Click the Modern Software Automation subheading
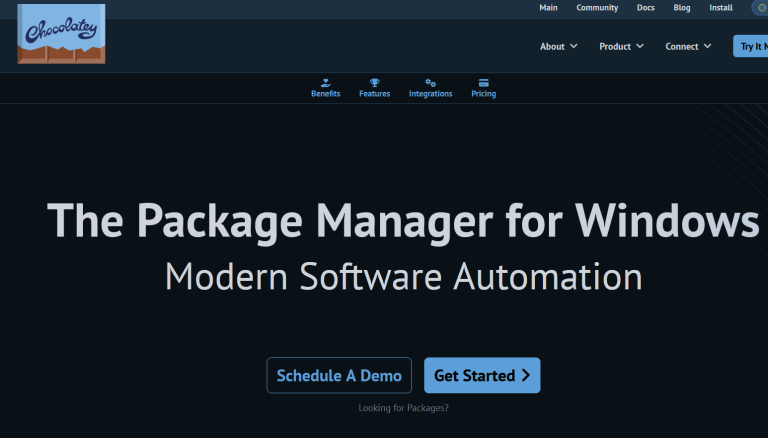This screenshot has width=768, height=438. [403, 275]
